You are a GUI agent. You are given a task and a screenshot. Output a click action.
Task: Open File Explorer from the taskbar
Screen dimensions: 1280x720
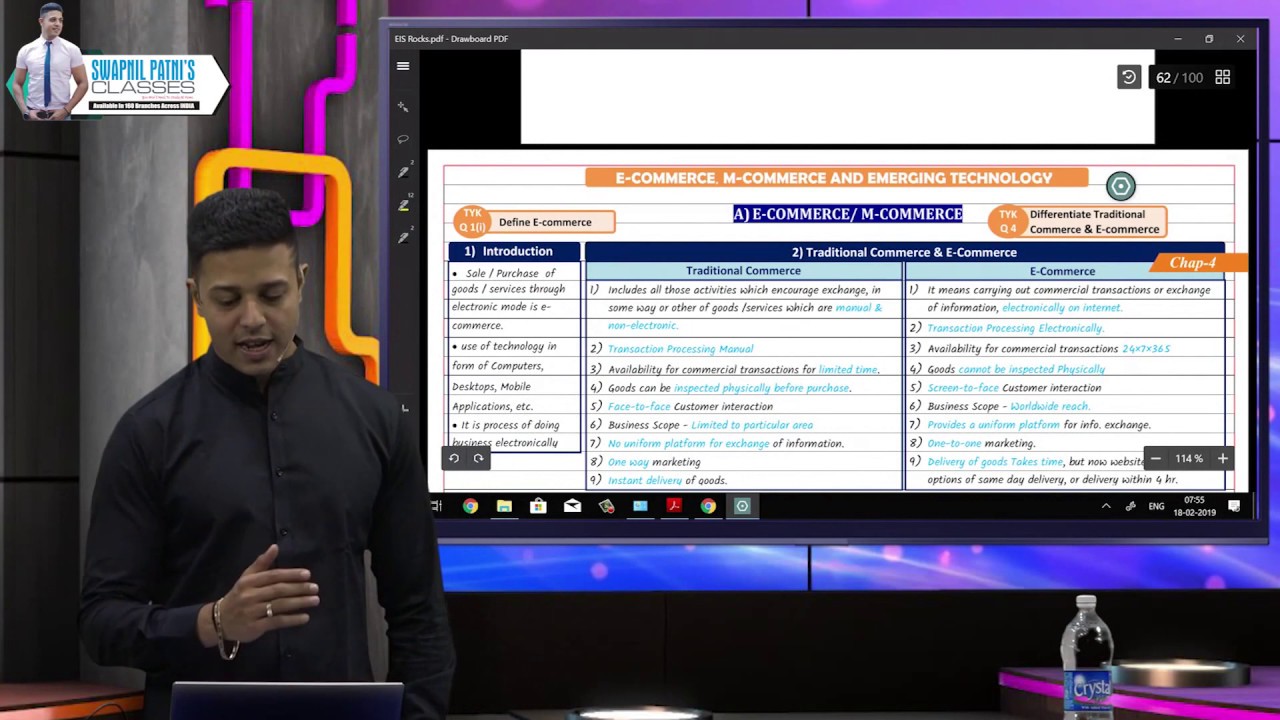point(504,506)
